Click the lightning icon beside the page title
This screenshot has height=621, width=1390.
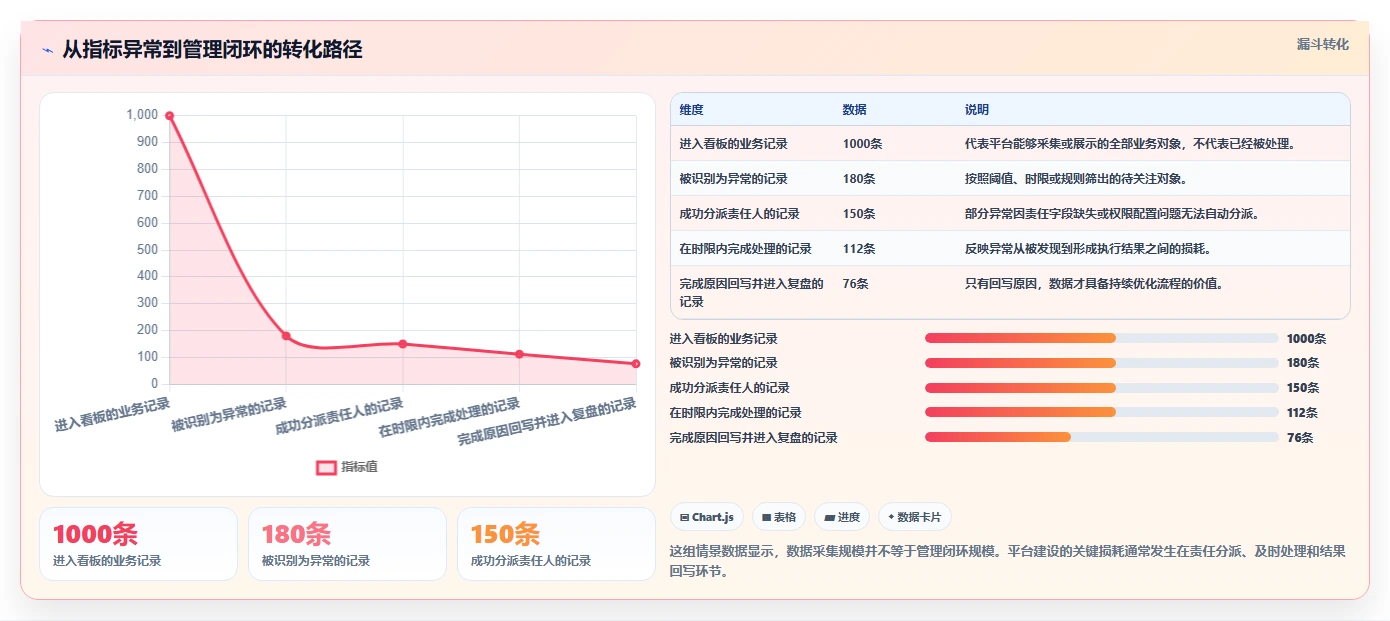47,50
